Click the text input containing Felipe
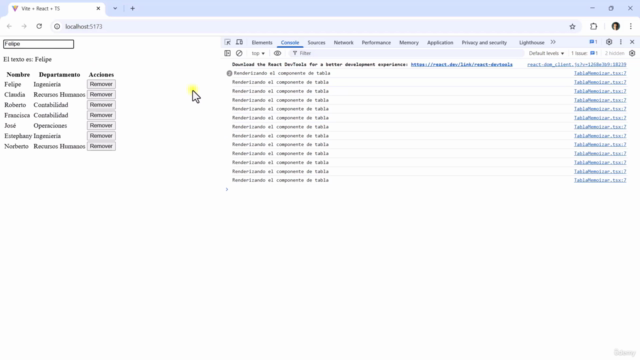640x360 pixels. point(38,44)
